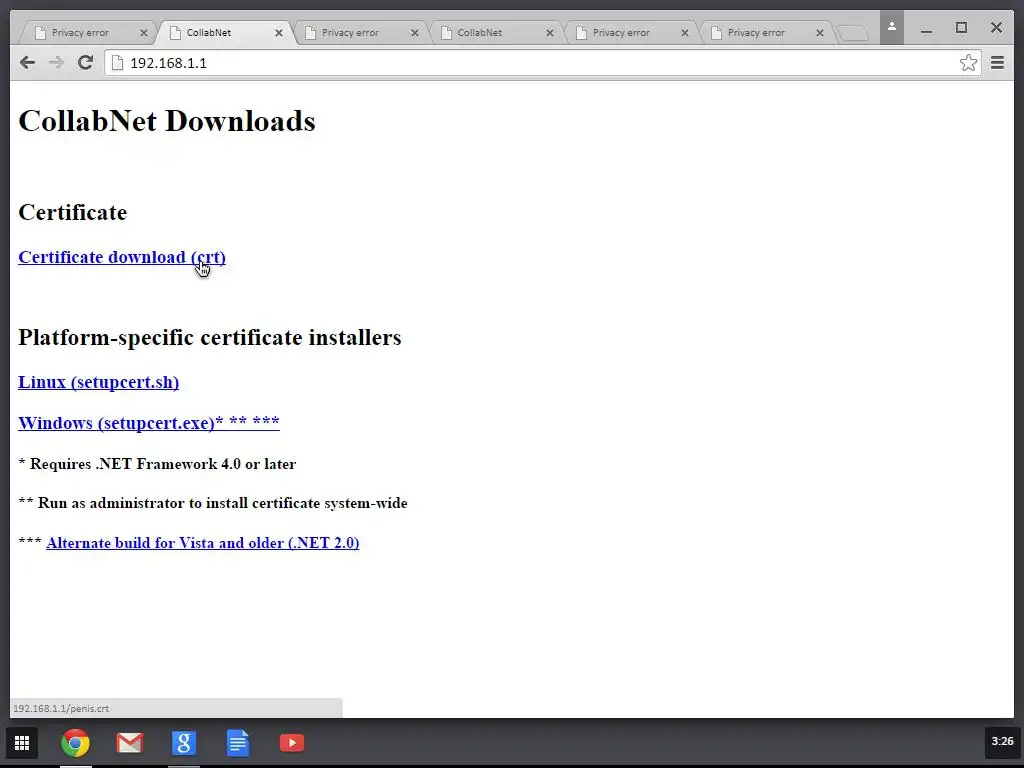The image size is (1024, 768).
Task: Click the page icon in address bar
Action: click(118, 63)
